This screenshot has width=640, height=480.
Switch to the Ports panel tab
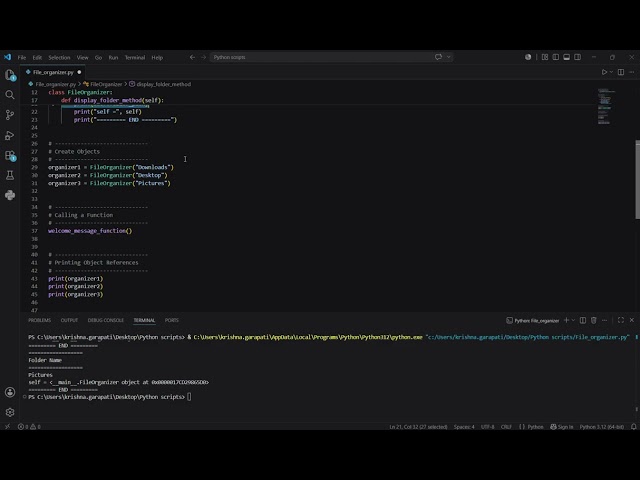click(172, 320)
